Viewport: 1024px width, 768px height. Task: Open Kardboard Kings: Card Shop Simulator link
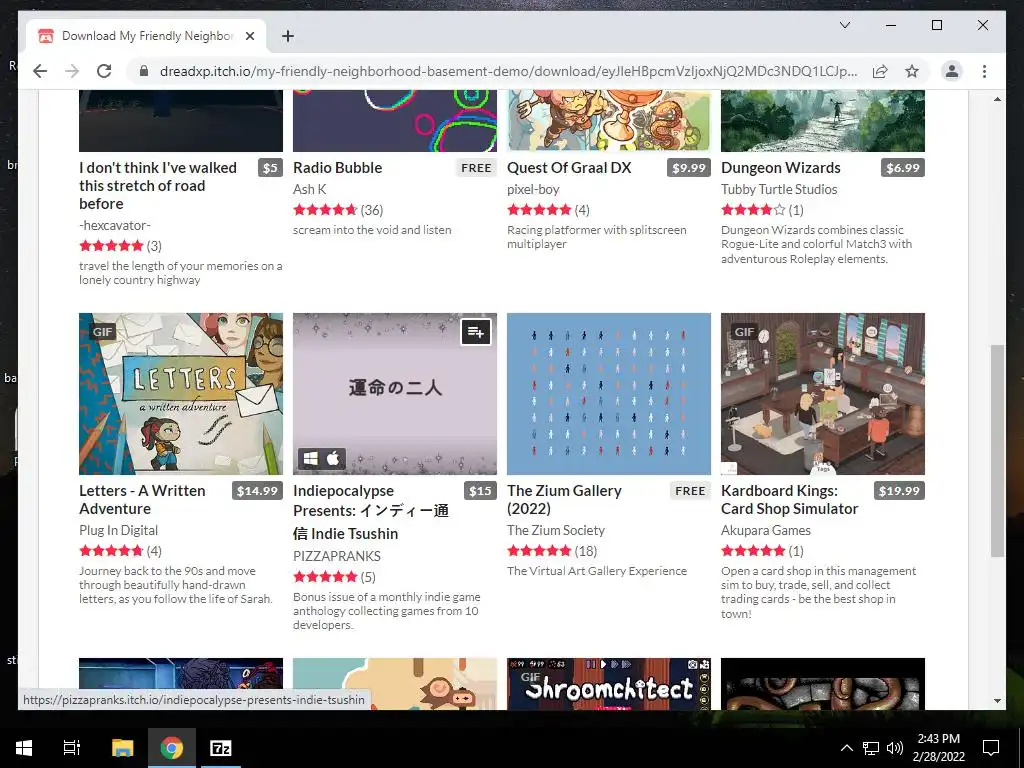click(x=790, y=500)
